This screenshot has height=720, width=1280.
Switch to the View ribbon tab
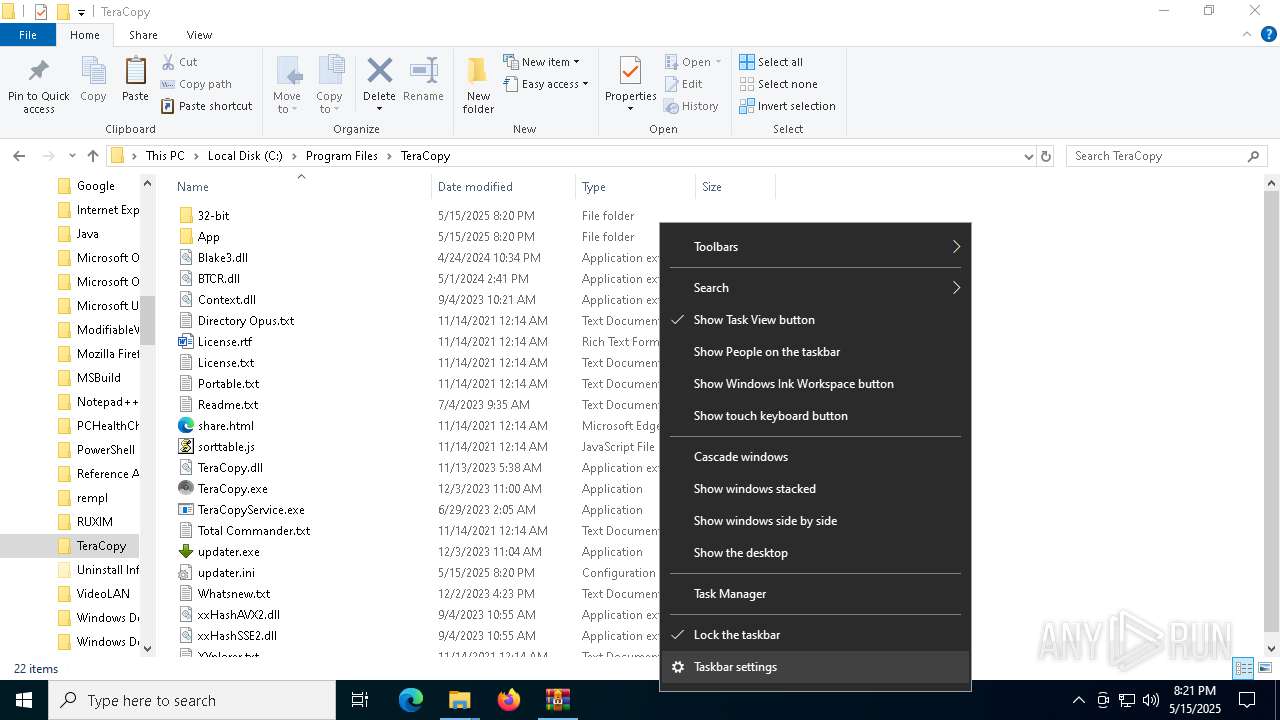coord(199,34)
